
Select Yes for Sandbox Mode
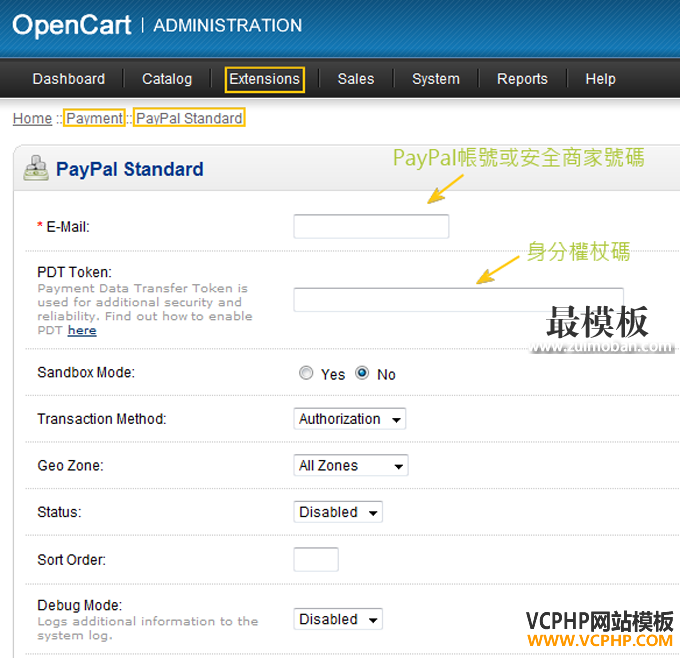[x=306, y=374]
